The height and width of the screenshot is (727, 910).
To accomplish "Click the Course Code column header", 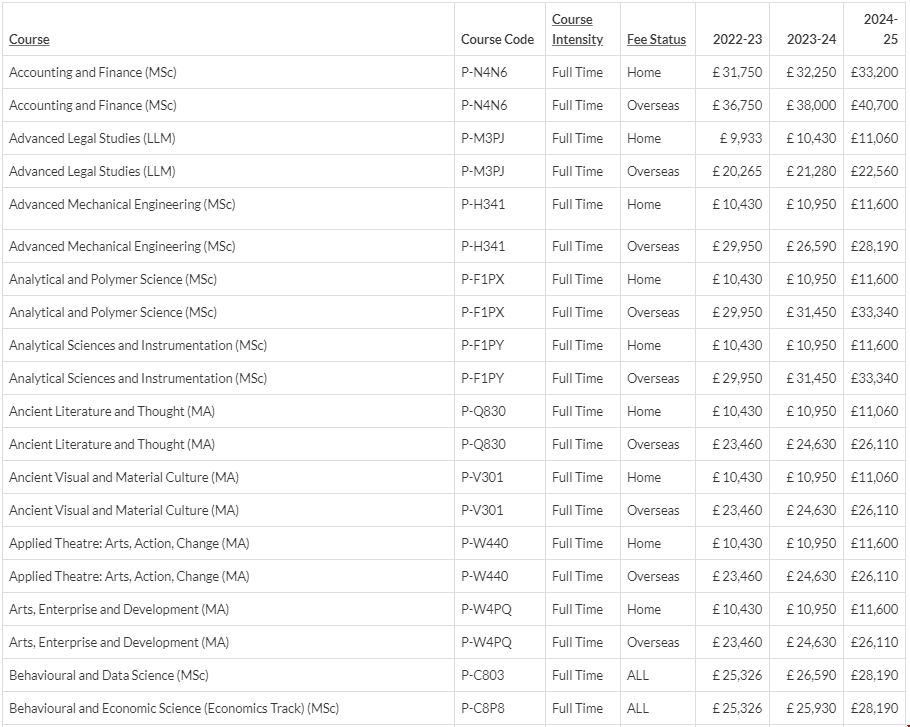I will (x=497, y=40).
